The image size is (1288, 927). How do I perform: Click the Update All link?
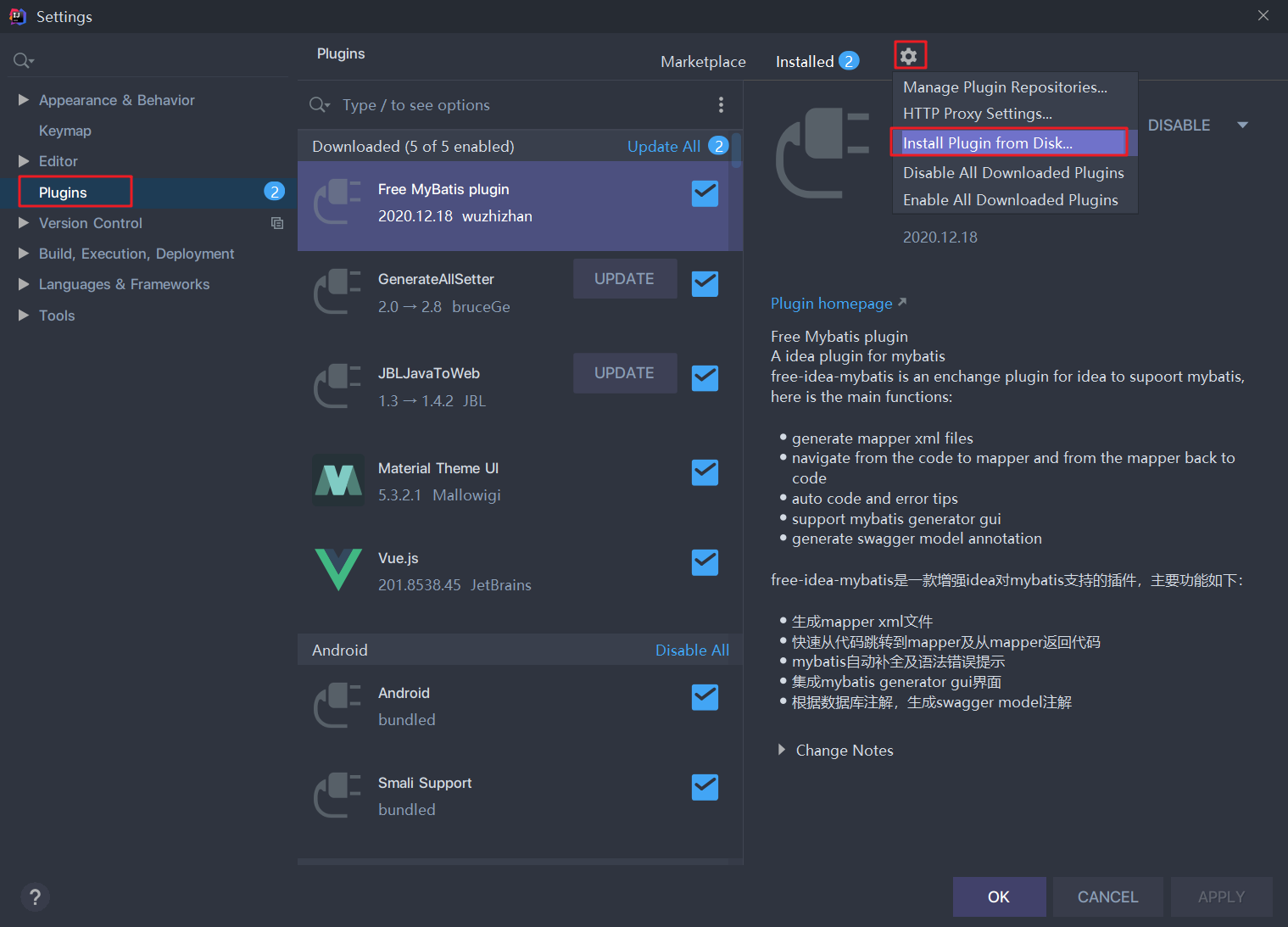point(664,146)
